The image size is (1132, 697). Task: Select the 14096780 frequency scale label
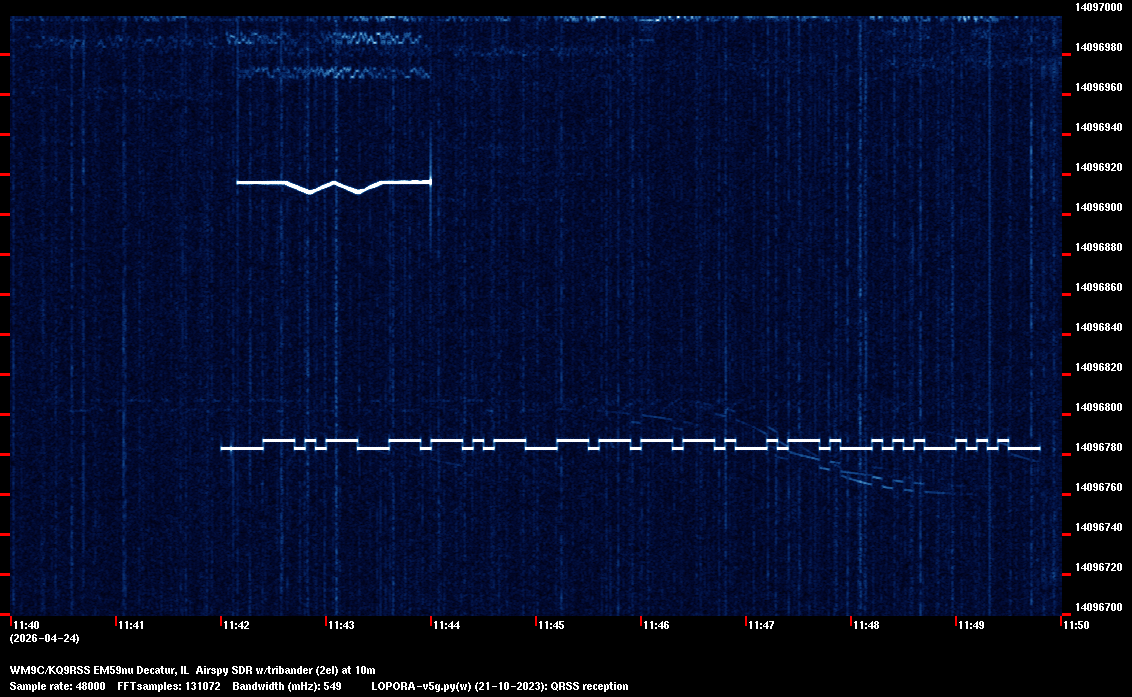pos(1098,447)
